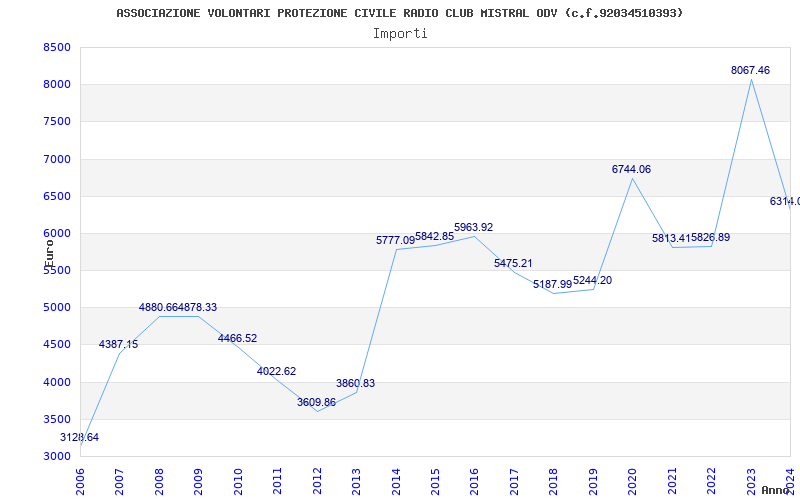Click the data label 5244.20
800x500 pixels.
pyautogui.click(x=592, y=281)
